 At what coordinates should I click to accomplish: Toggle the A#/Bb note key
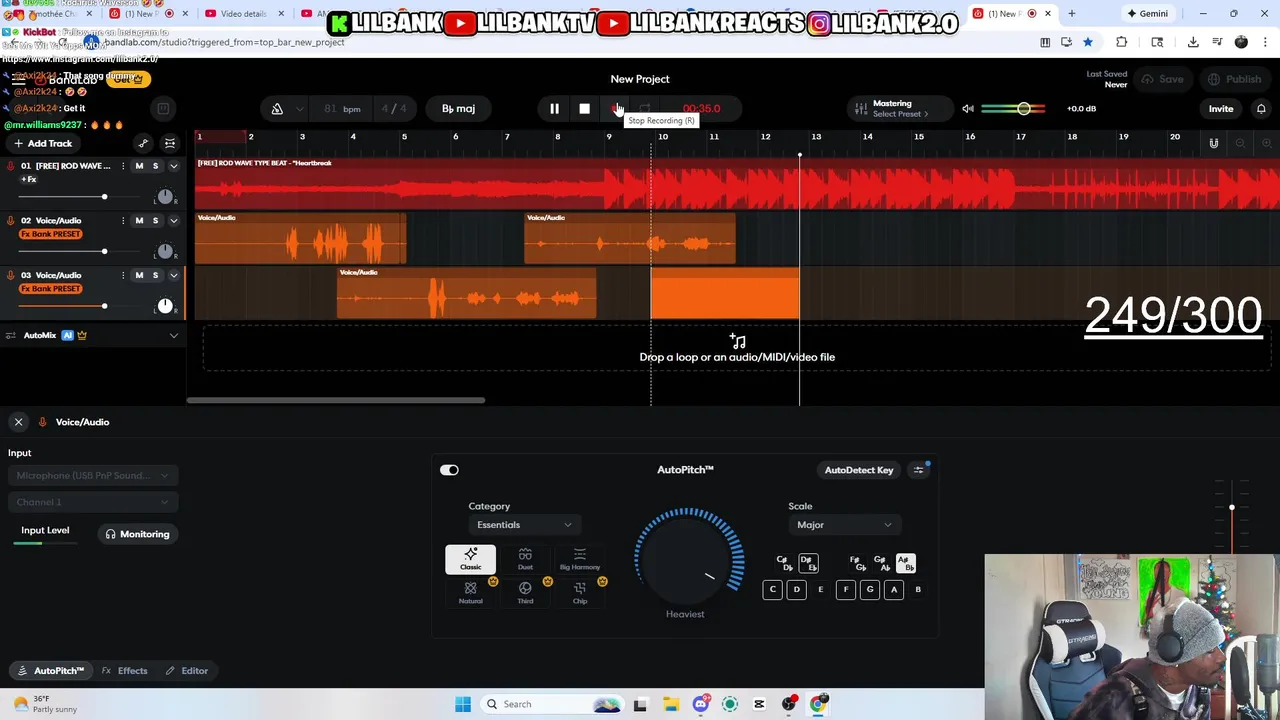(x=905, y=564)
